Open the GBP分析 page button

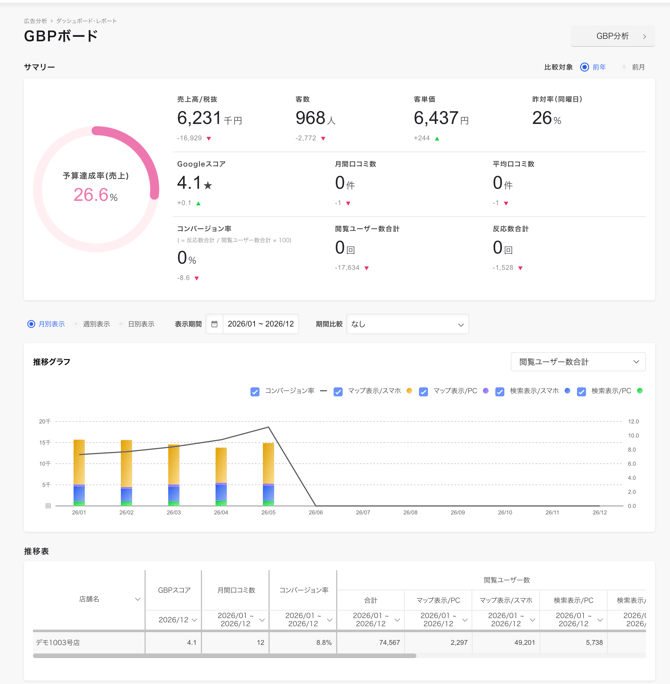[x=612, y=36]
